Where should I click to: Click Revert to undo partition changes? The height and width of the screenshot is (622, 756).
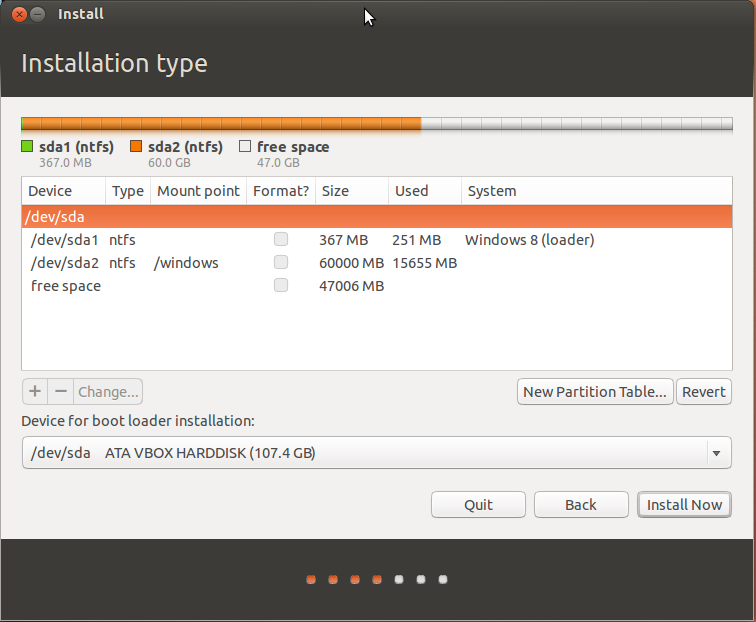pyautogui.click(x=704, y=392)
